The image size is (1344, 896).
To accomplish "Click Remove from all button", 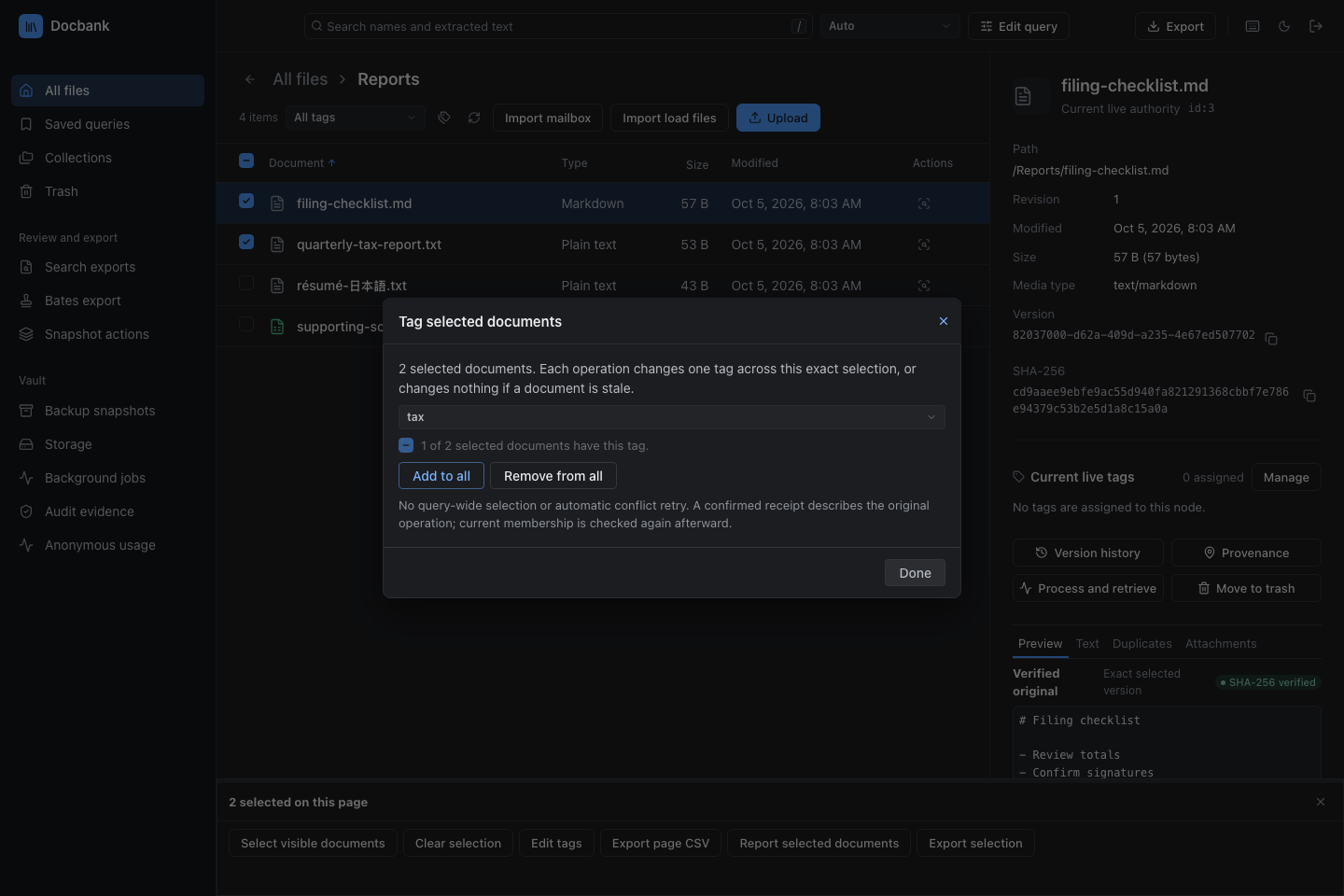I will click(553, 476).
